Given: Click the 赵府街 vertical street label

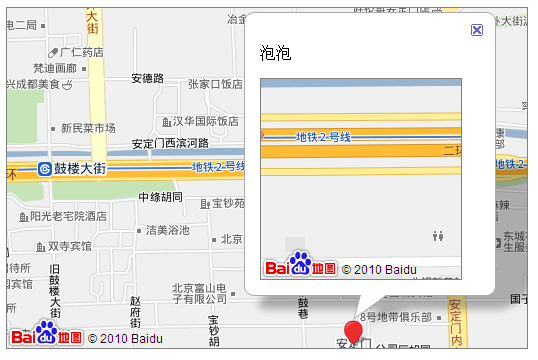Looking at the screenshot, I should click(x=135, y=312).
